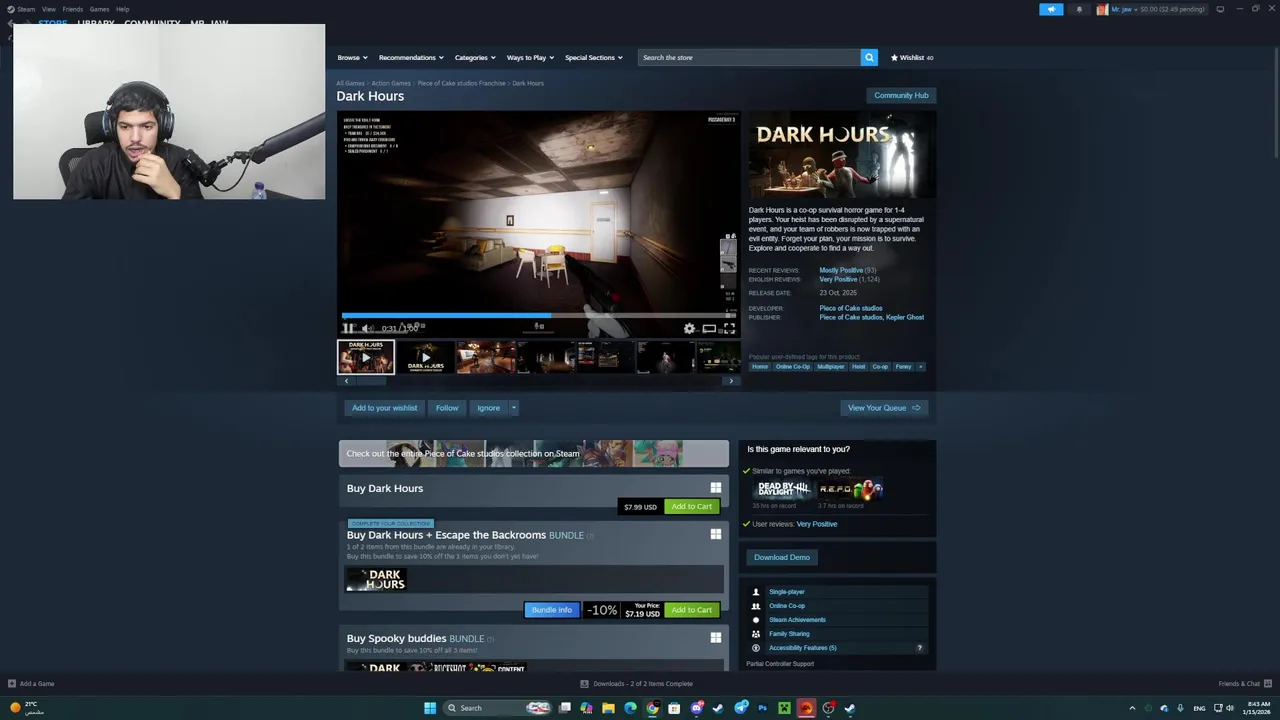1280x720 pixels.
Task: Open the Piece of Cake studios developer link
Action: pos(851,308)
